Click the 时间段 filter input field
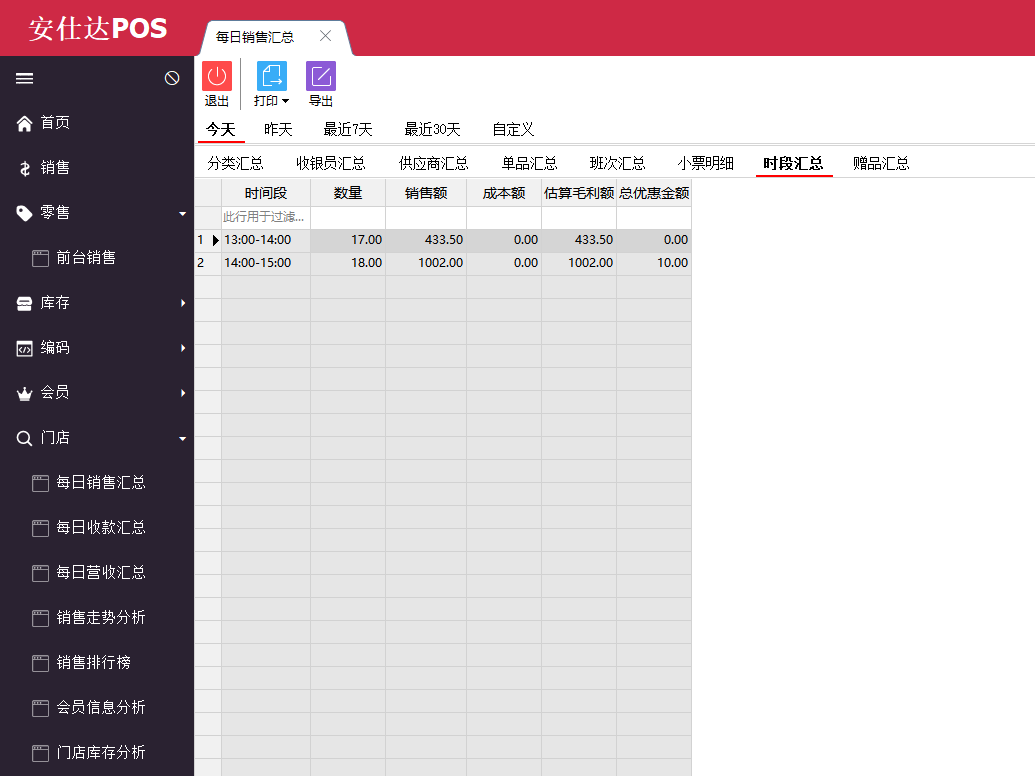 [266, 217]
